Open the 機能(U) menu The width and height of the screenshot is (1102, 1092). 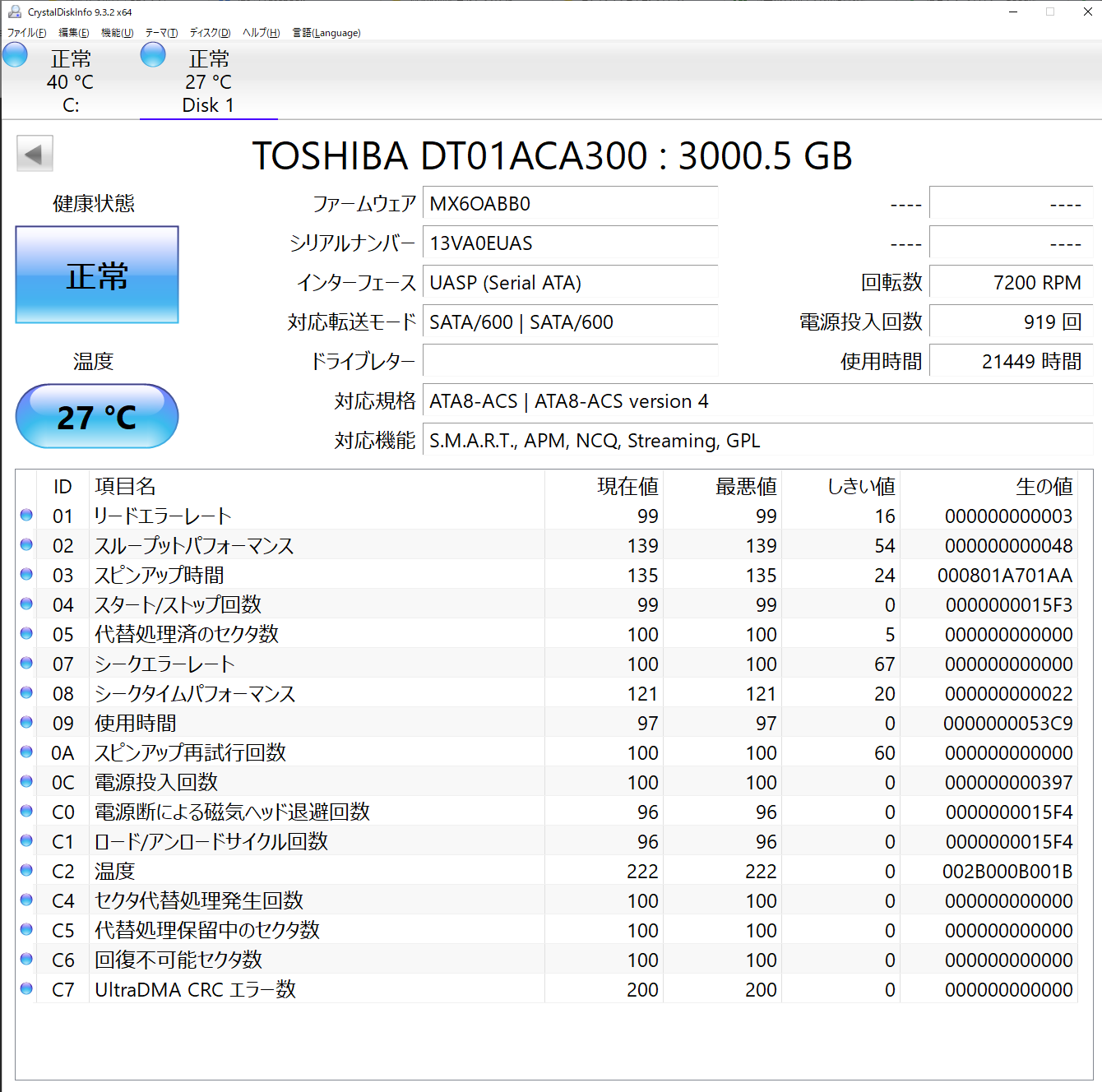(x=117, y=33)
